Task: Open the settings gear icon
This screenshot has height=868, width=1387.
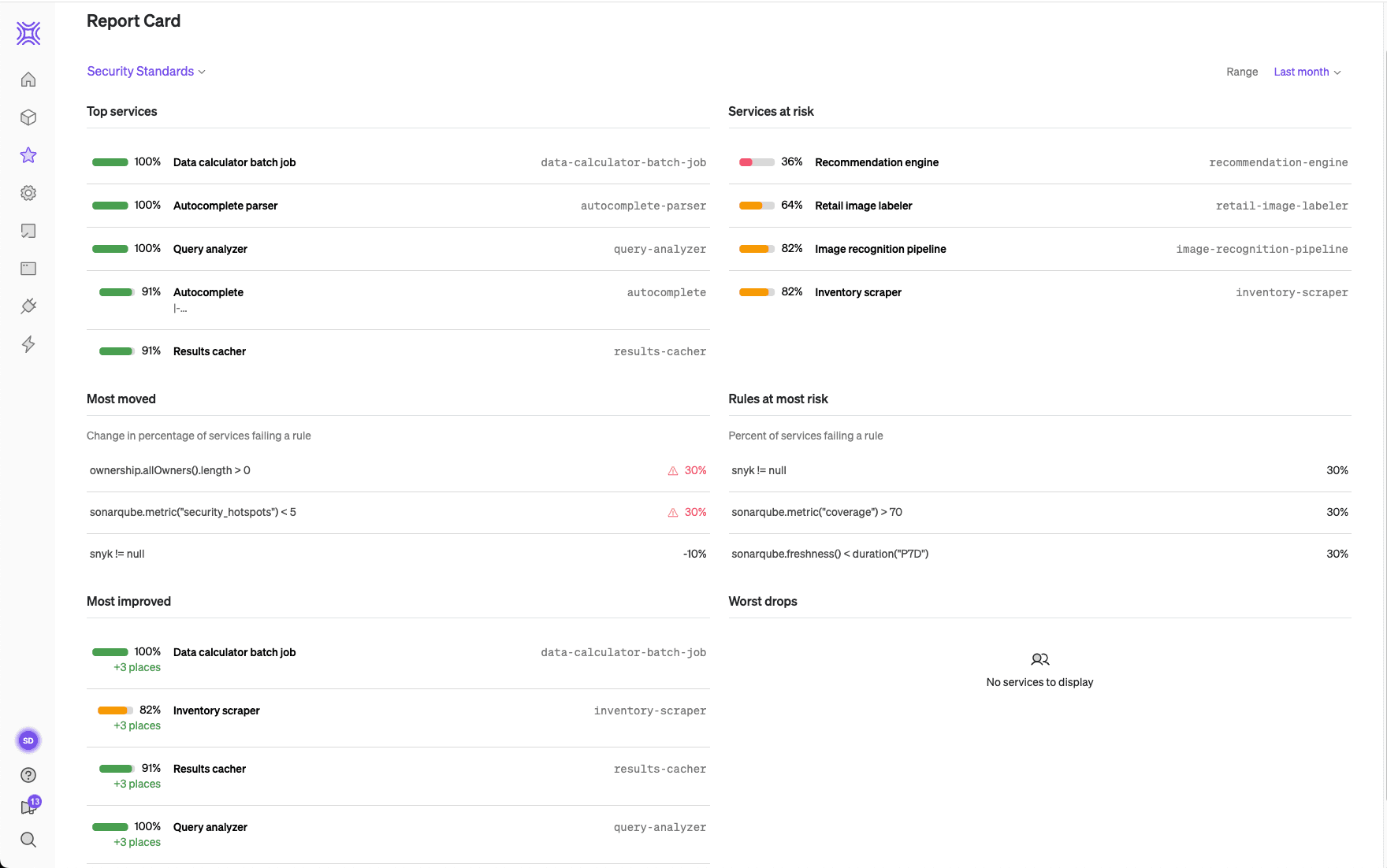Action: click(x=28, y=193)
